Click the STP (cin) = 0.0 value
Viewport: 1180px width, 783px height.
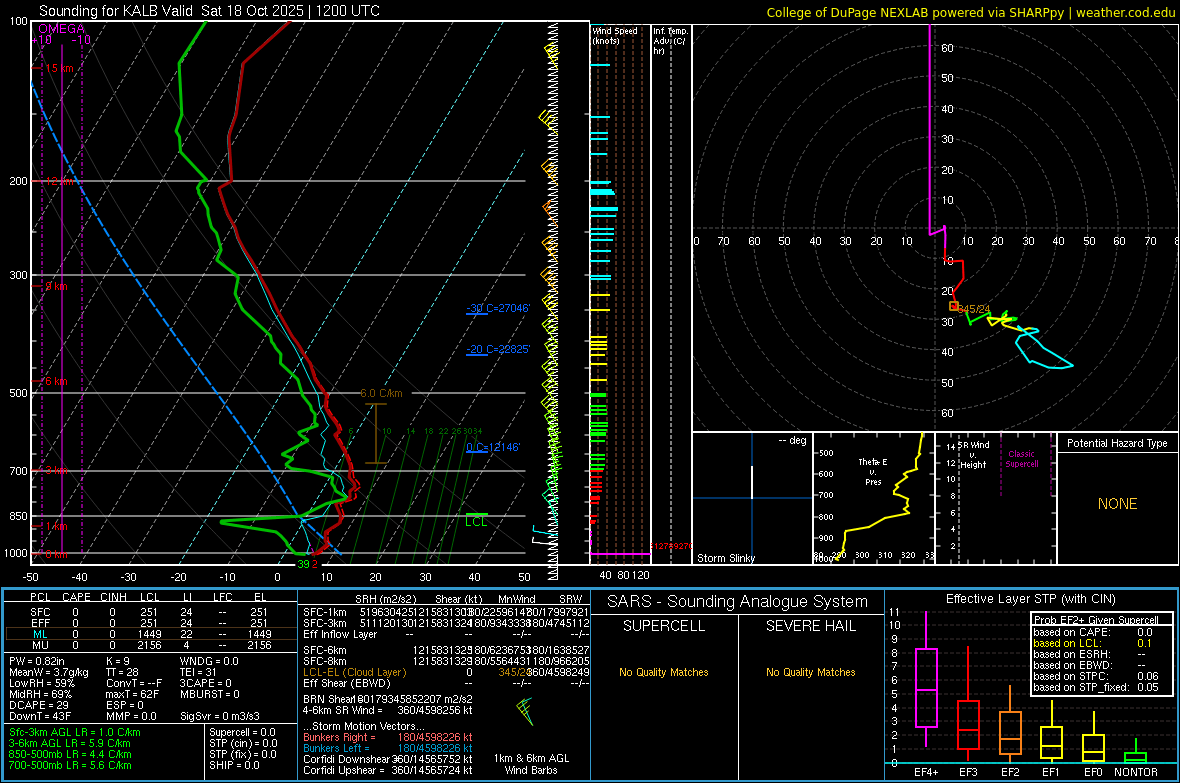coord(243,743)
